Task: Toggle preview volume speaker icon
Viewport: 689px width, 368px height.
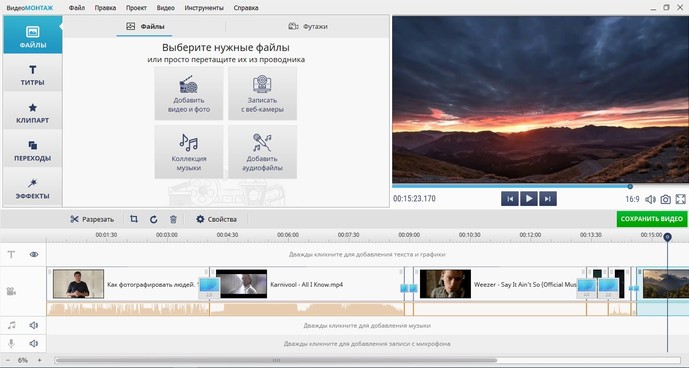Action: click(650, 199)
